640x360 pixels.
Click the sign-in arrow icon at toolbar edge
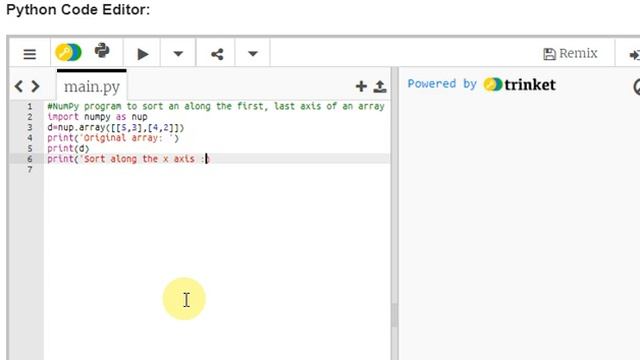point(634,55)
